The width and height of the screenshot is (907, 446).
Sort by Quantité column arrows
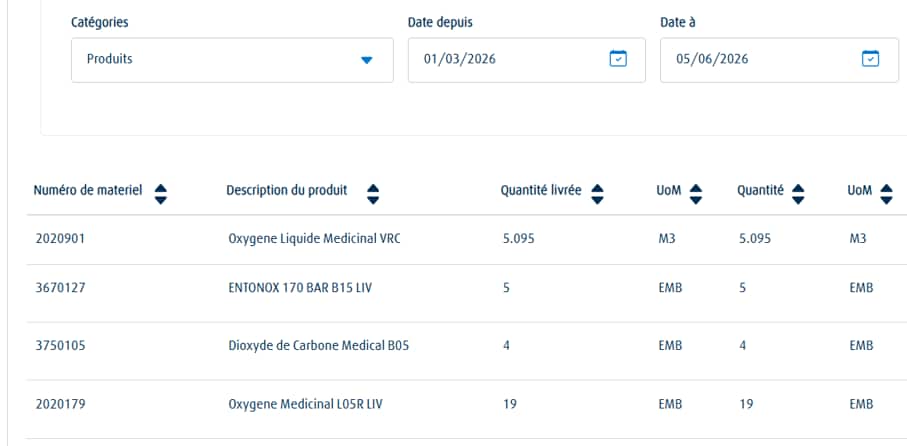pyautogui.click(x=798, y=194)
